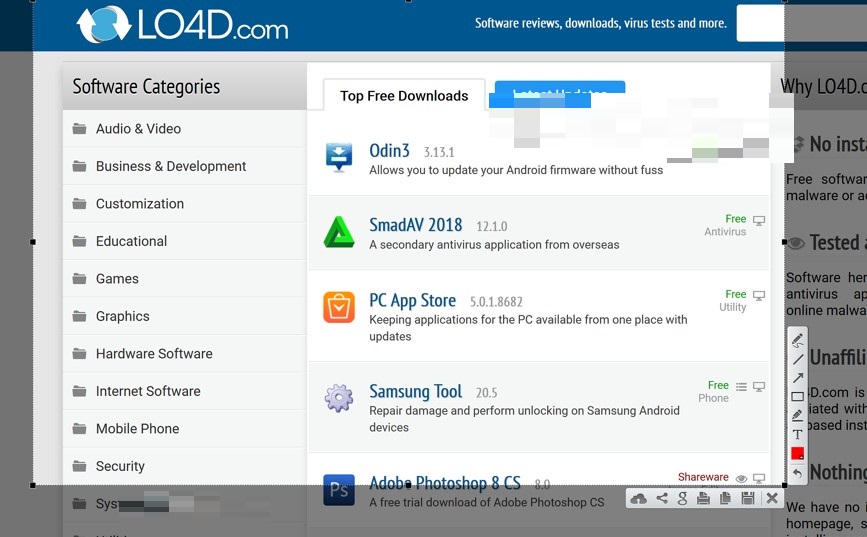This screenshot has width=867, height=537.
Task: Search similar images on Google
Action: [682, 498]
